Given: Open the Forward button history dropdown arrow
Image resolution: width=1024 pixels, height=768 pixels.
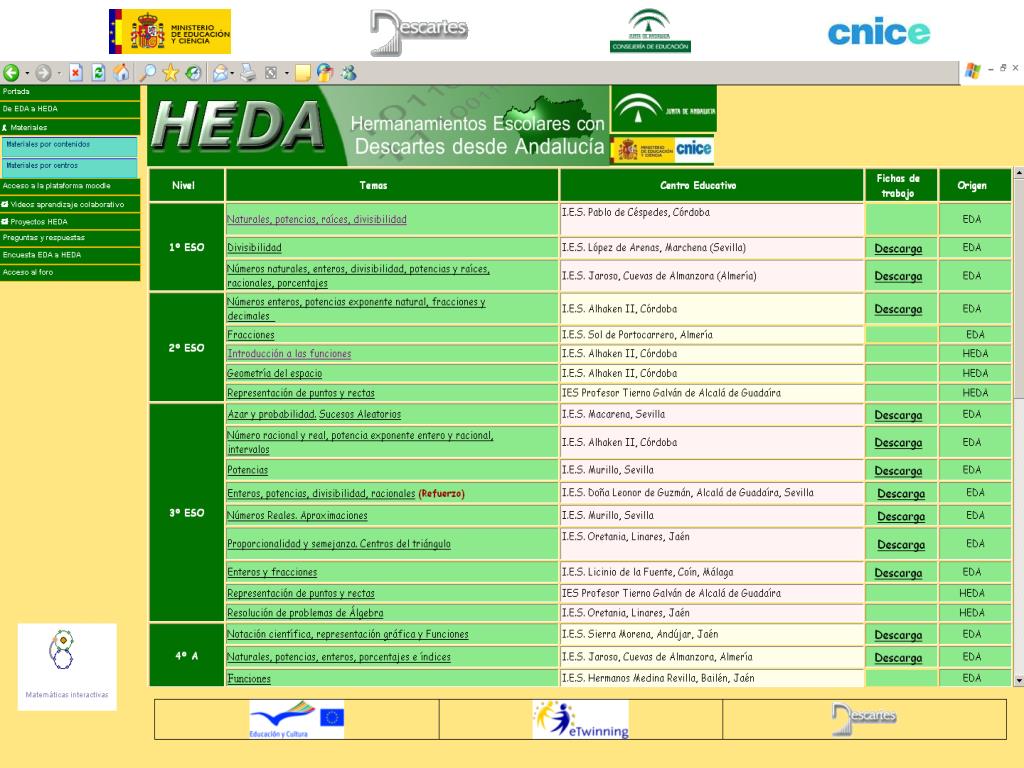Looking at the screenshot, I should click(59, 73).
